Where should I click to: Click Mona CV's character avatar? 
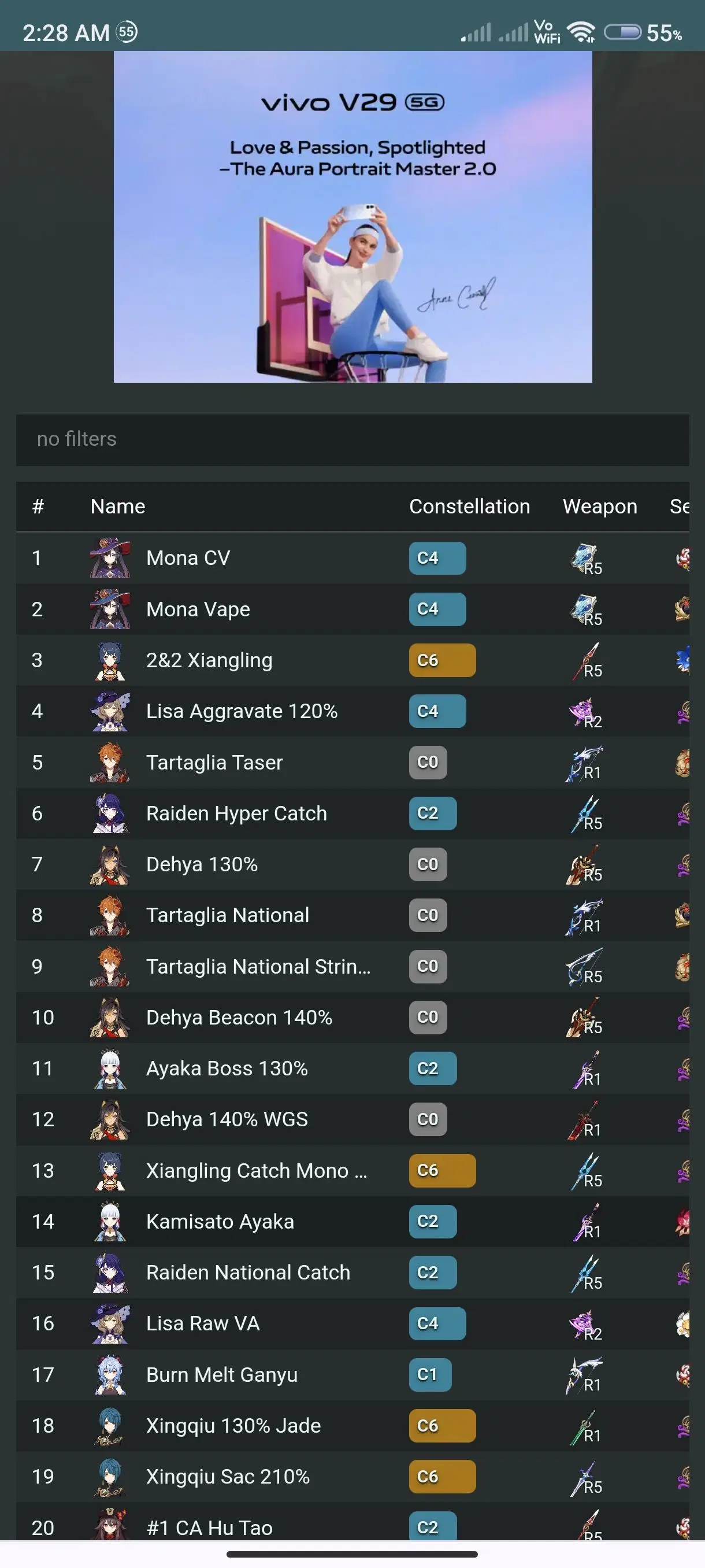(108, 557)
